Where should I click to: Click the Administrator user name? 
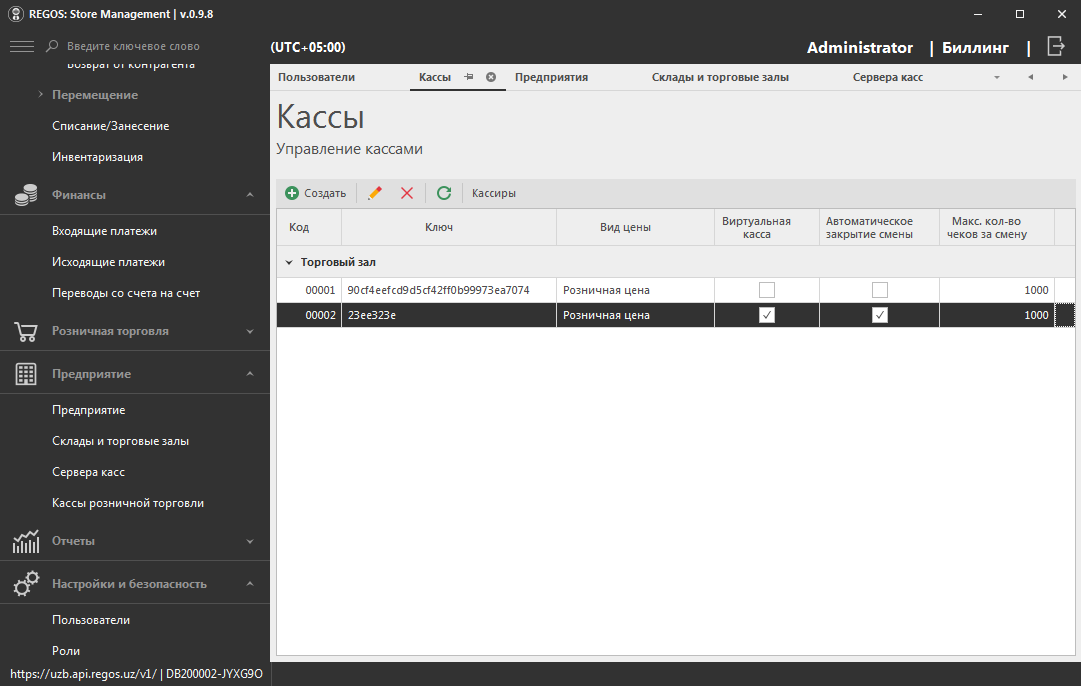click(x=860, y=48)
